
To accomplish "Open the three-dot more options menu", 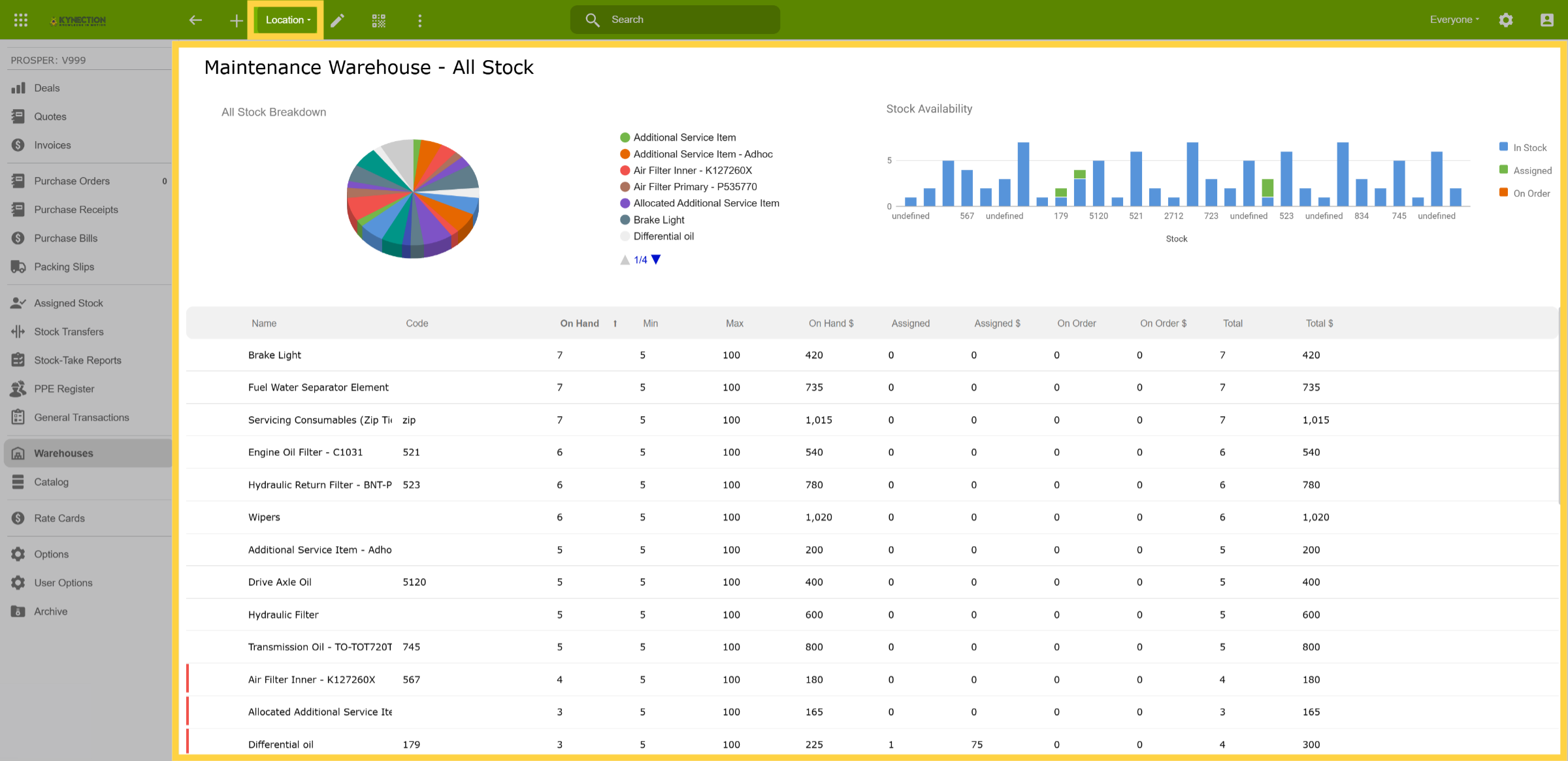I will (x=420, y=20).
